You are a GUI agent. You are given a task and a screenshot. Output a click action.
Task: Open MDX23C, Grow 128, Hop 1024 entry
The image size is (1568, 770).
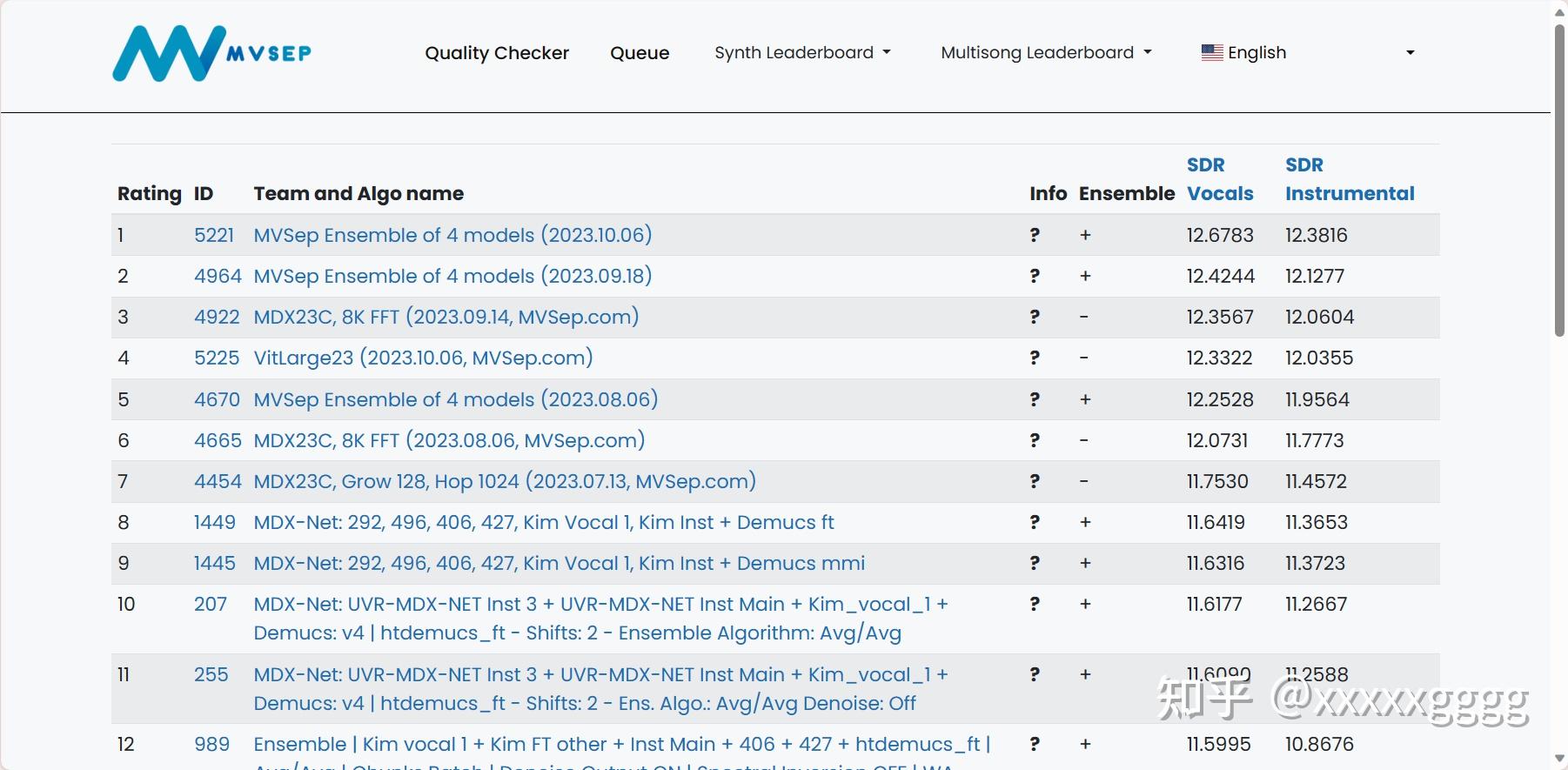[505, 481]
